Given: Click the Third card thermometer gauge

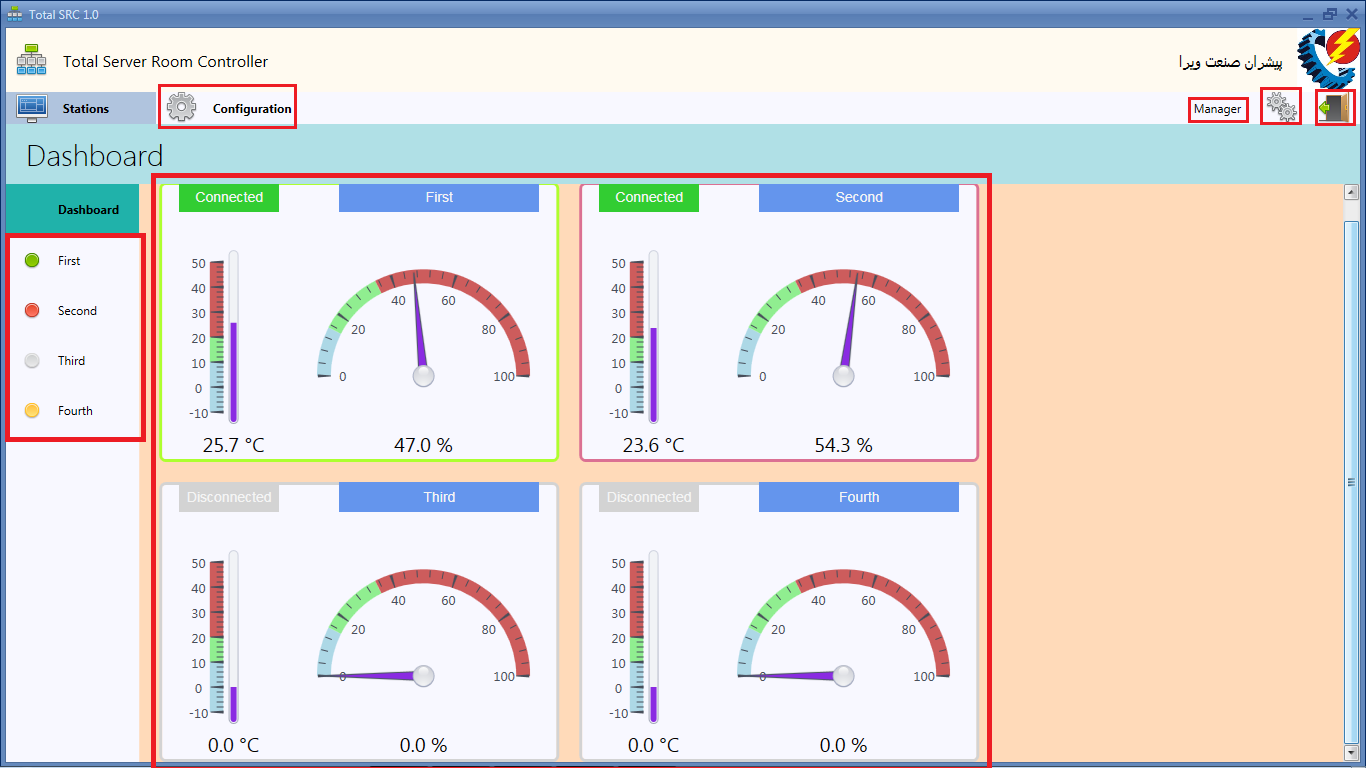Looking at the screenshot, I should point(215,637).
